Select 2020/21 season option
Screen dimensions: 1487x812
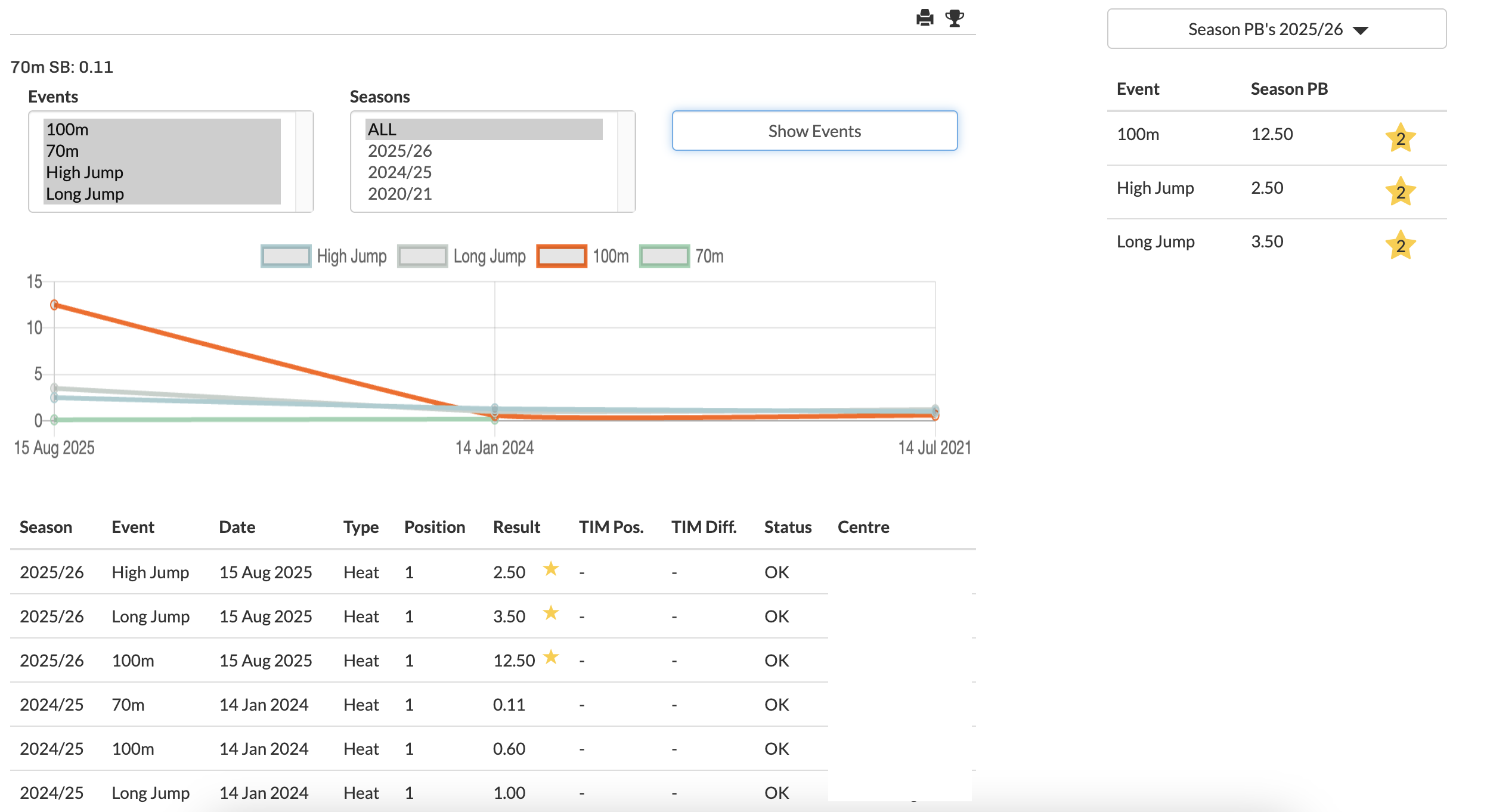tap(484, 194)
